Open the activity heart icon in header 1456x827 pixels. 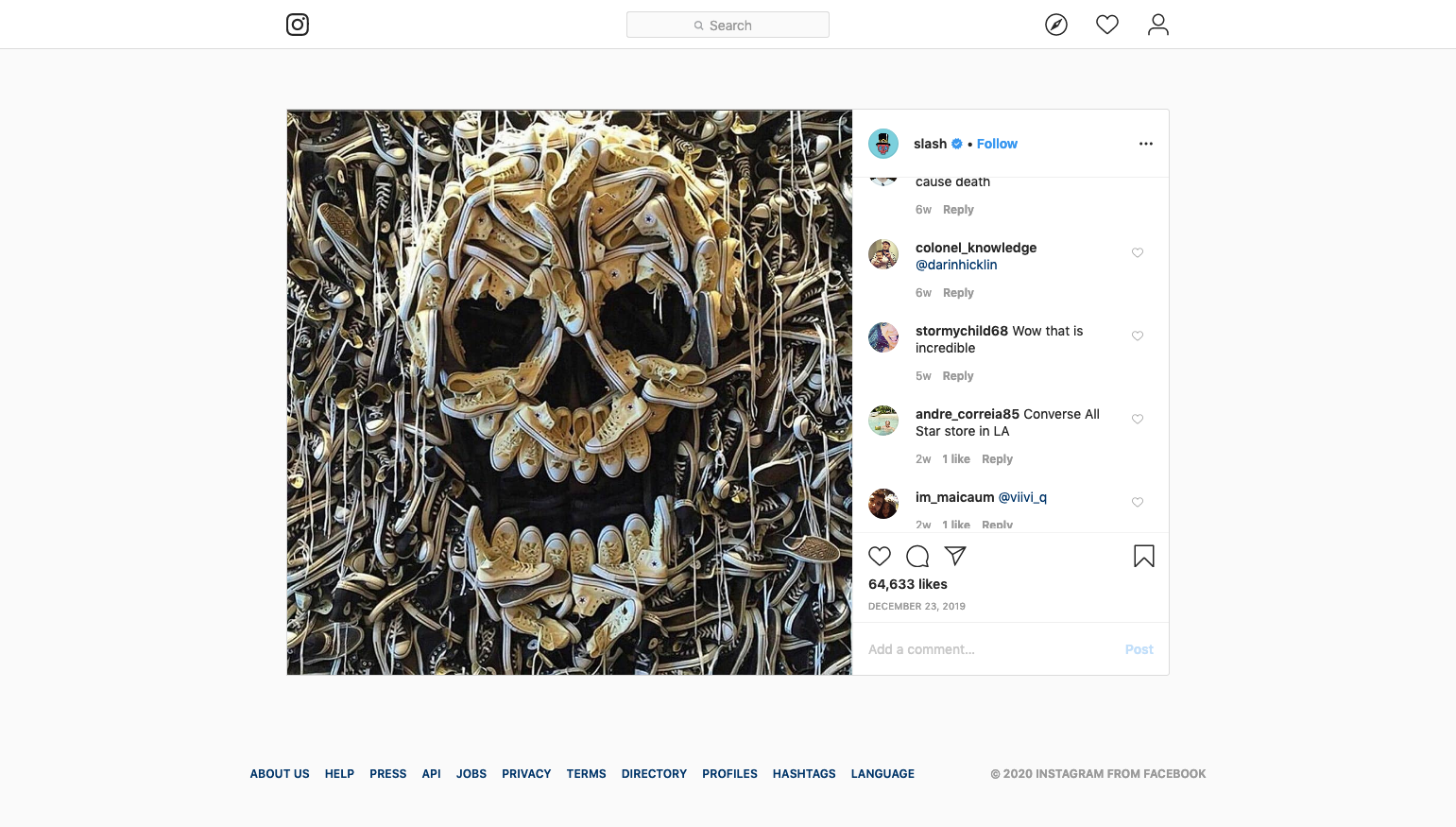click(x=1107, y=25)
